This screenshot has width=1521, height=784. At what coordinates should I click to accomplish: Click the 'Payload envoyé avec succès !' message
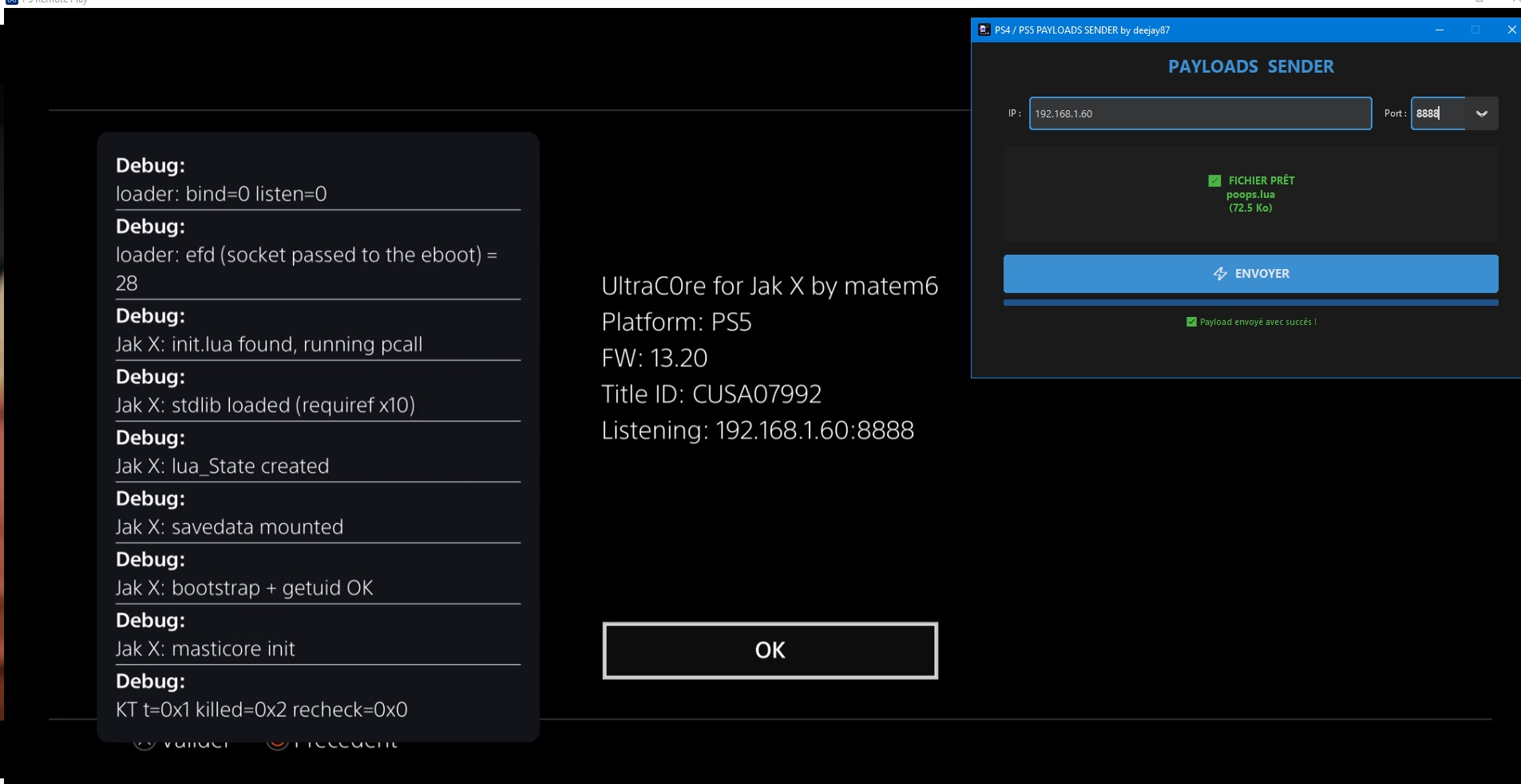click(1258, 322)
